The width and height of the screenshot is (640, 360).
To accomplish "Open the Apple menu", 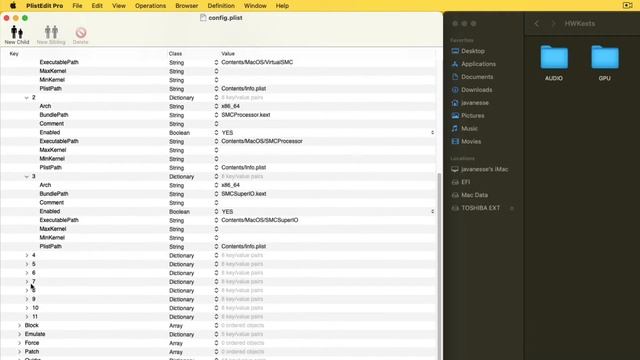I will click(13, 6).
